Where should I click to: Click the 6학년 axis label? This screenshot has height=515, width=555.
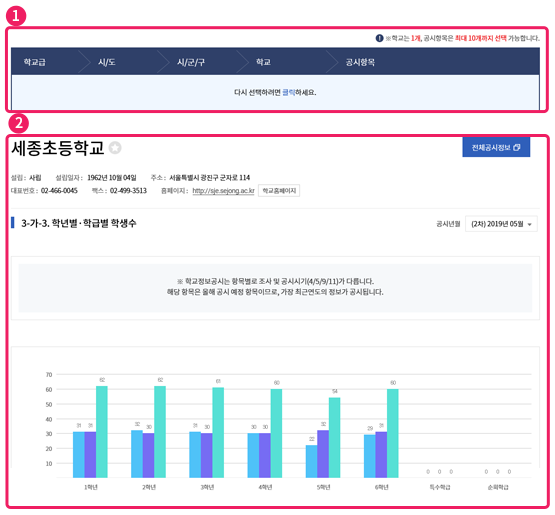382,487
